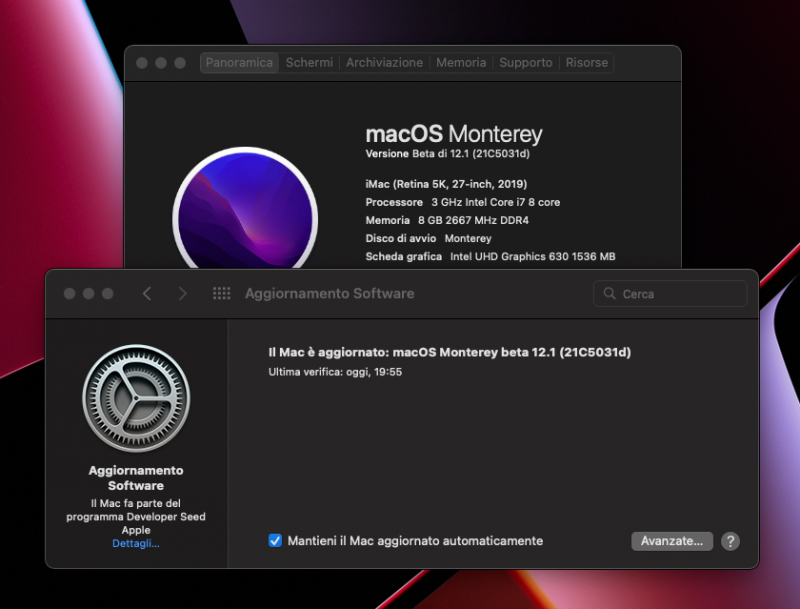Zoom the About This Mac window
Image resolution: width=800 pixels, height=609 pixels.
180,63
